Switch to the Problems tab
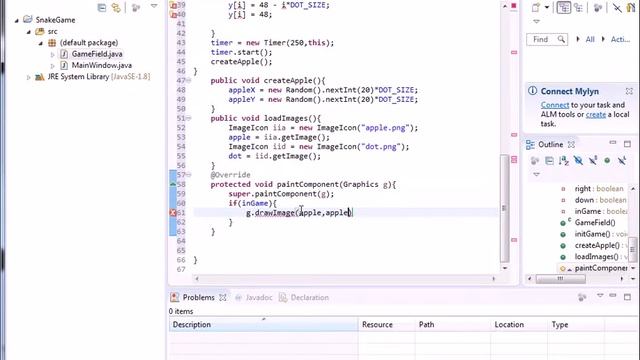The height and width of the screenshot is (360, 640). [x=198, y=298]
